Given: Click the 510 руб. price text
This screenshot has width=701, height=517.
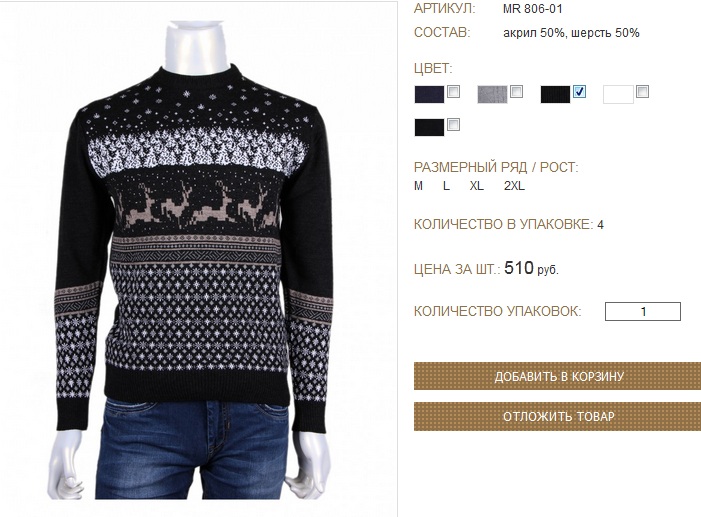Looking at the screenshot, I should pos(531,268).
